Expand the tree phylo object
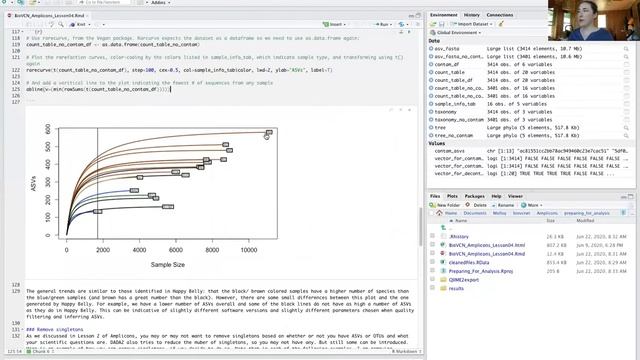 point(431,128)
